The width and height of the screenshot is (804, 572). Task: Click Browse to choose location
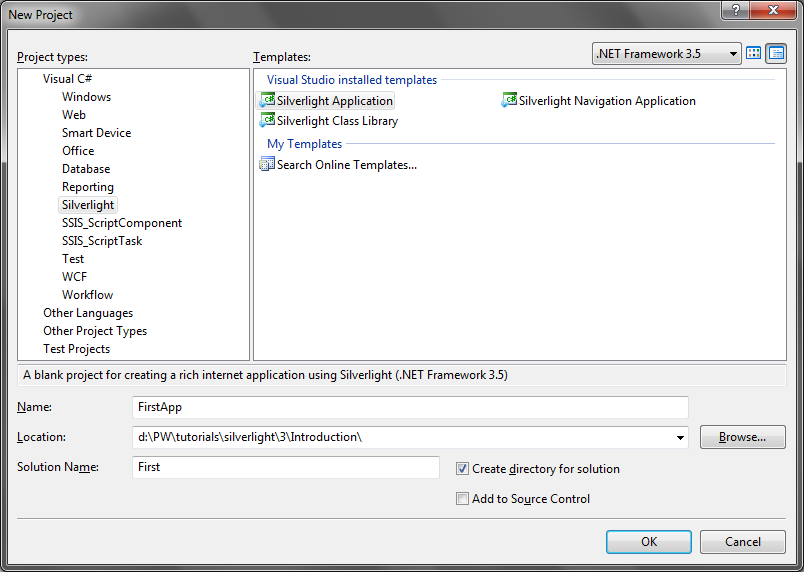[742, 437]
